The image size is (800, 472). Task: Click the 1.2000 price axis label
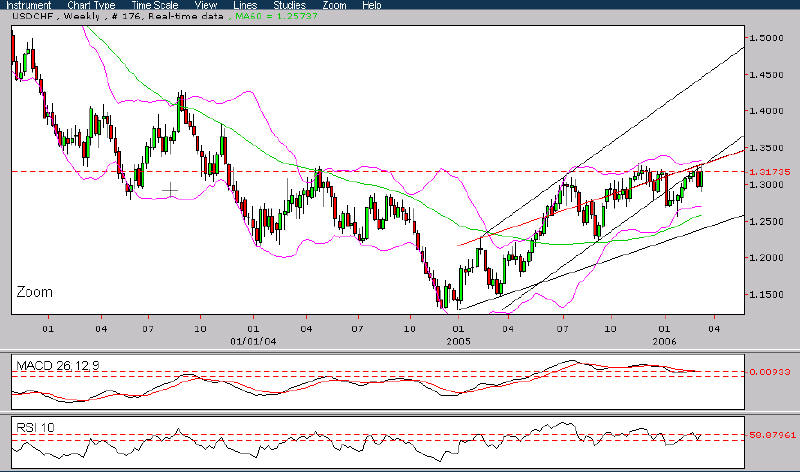tap(766, 258)
